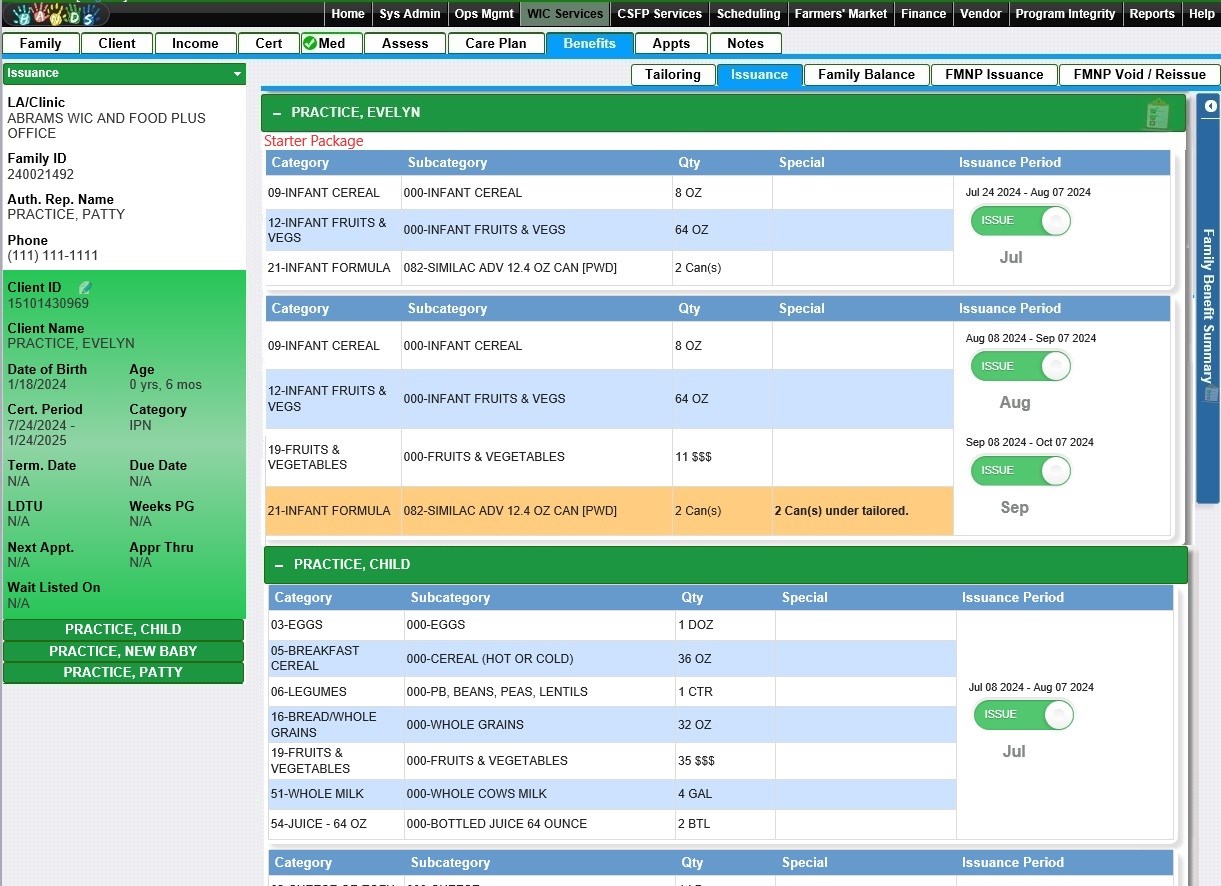Screen dimensions: 1221x886
Task: Click the small icon at bottom of Family Benefit Summary bar
Action: click(1211, 395)
